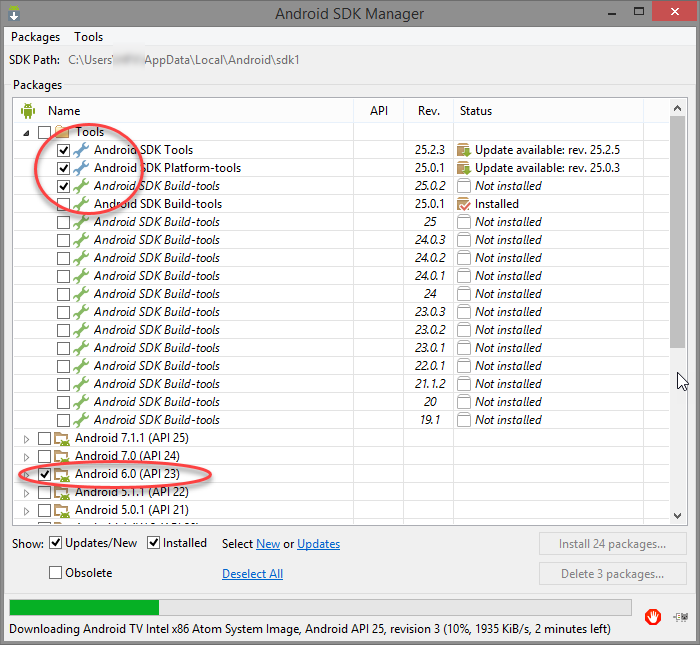Viewport: 700px width, 645px height.
Task: Click the wrench icon for Android SDK Platform-tools
Action: [81, 168]
